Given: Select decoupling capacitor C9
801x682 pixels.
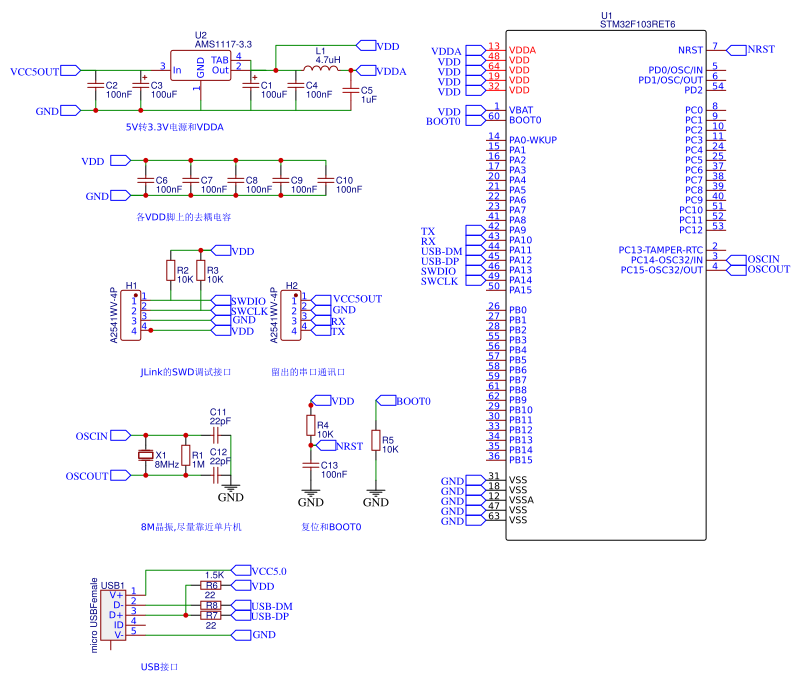Looking at the screenshot, I should pos(280,180).
